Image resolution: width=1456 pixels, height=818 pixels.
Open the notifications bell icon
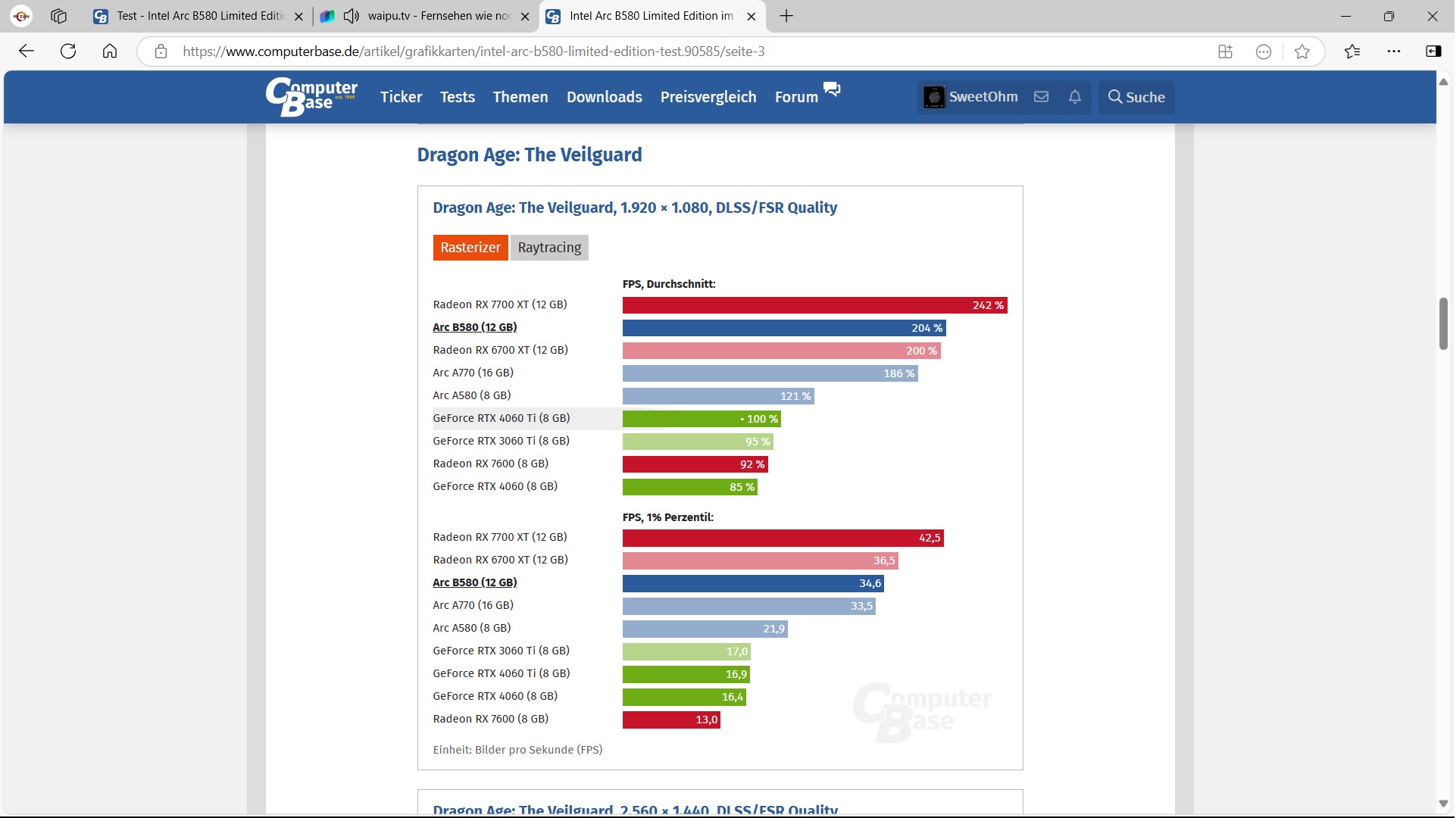1075,97
